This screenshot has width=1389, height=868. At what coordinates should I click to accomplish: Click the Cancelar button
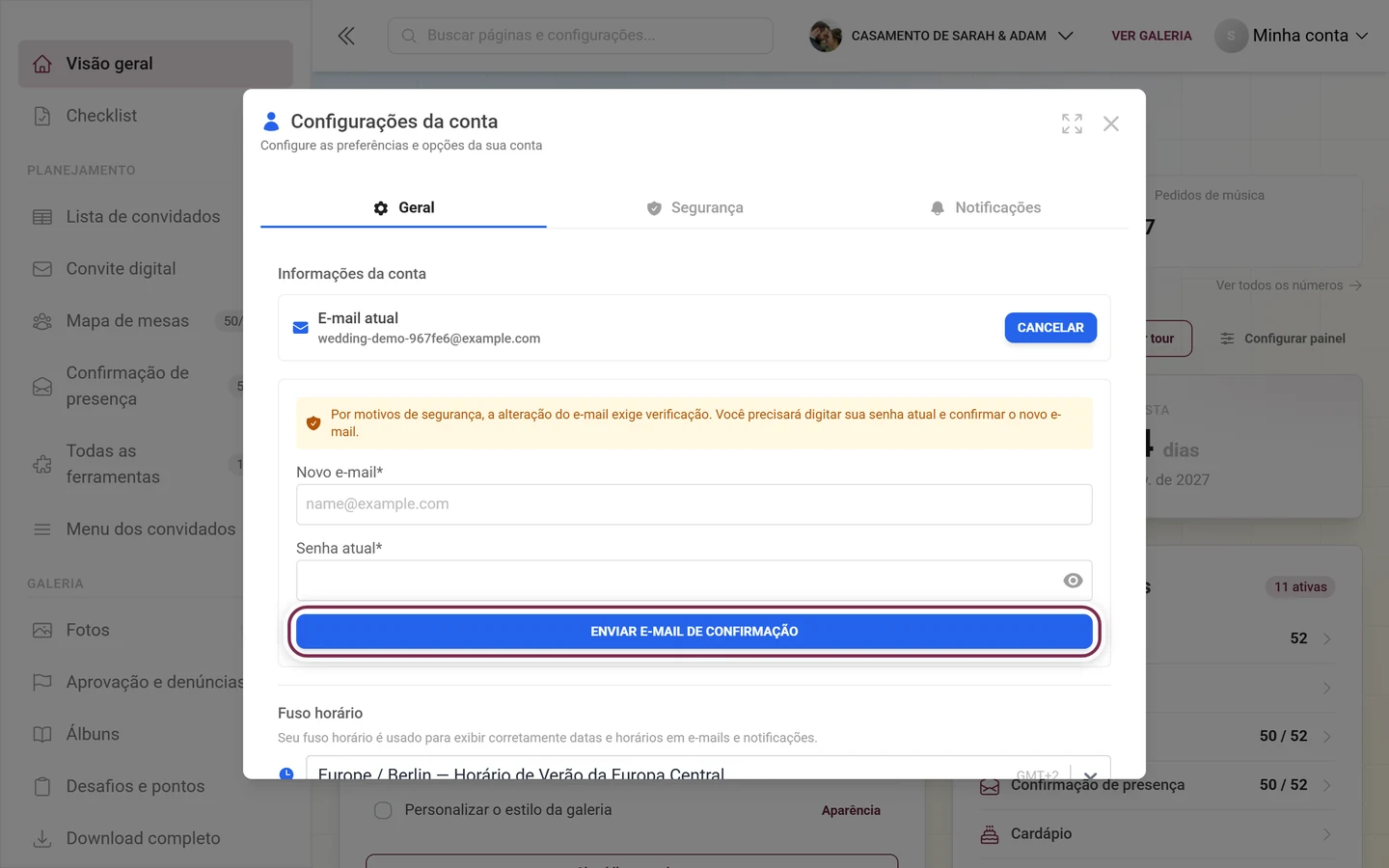click(x=1050, y=328)
